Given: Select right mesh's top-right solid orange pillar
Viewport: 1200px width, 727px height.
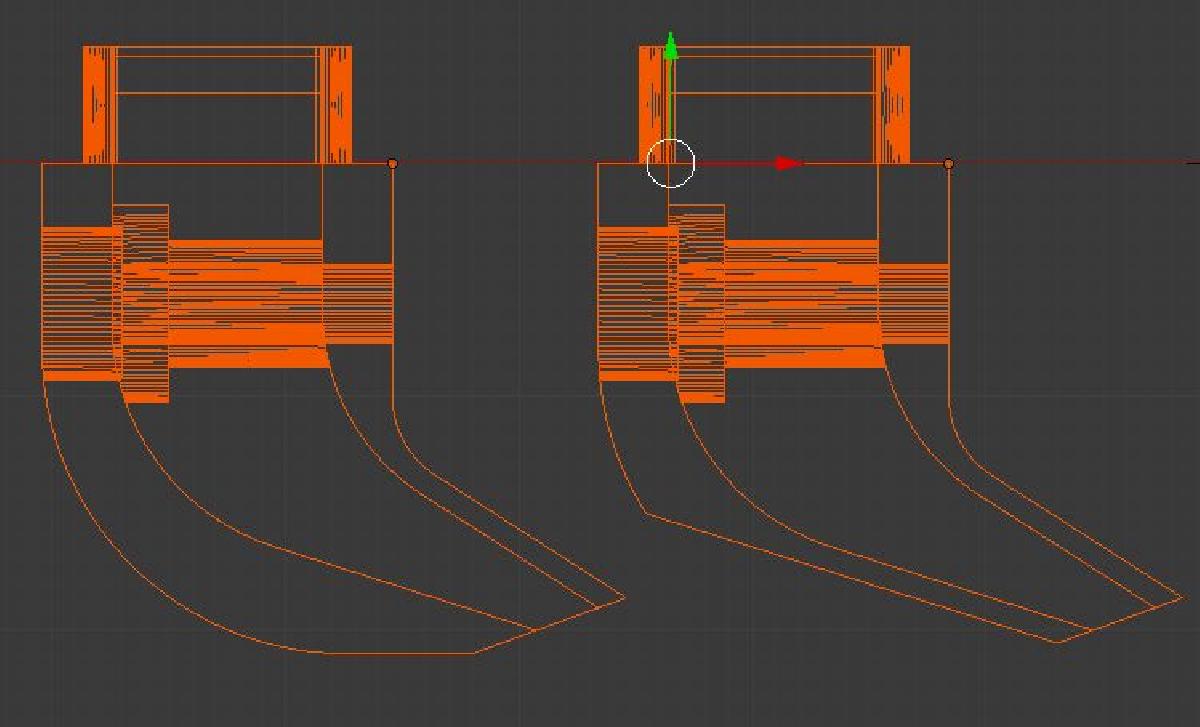Looking at the screenshot, I should click(x=894, y=104).
